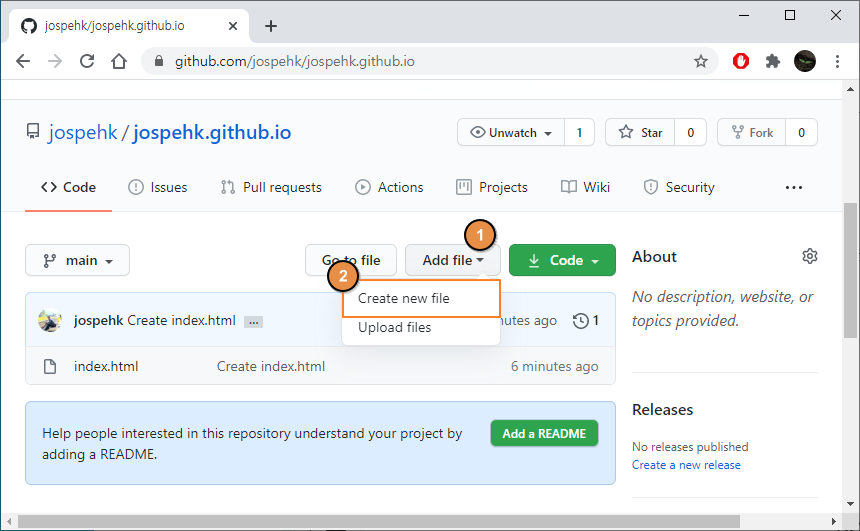Open the Projects tab
The height and width of the screenshot is (531, 860).
(x=491, y=188)
